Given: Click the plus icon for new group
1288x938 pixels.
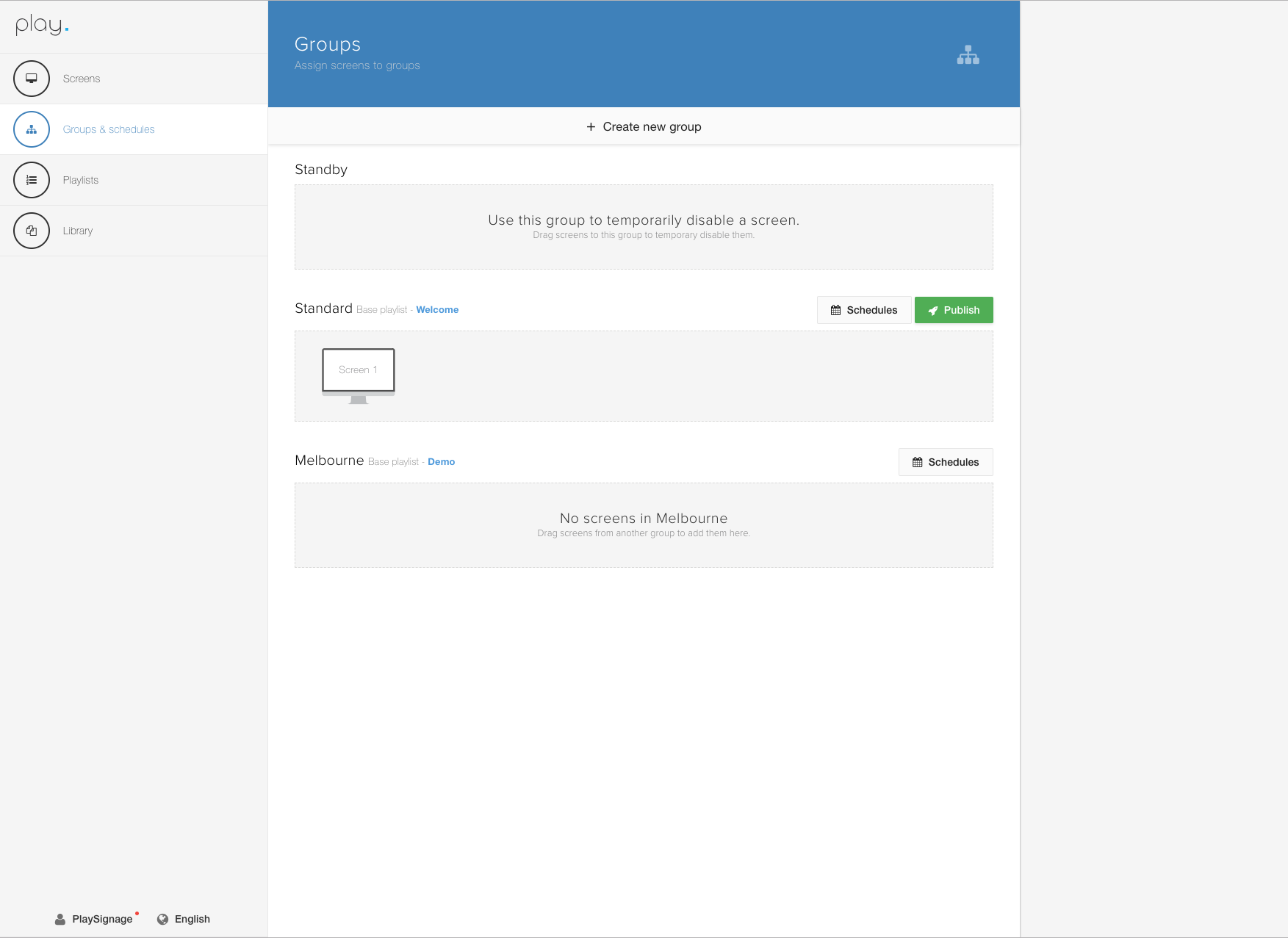Looking at the screenshot, I should point(591,127).
